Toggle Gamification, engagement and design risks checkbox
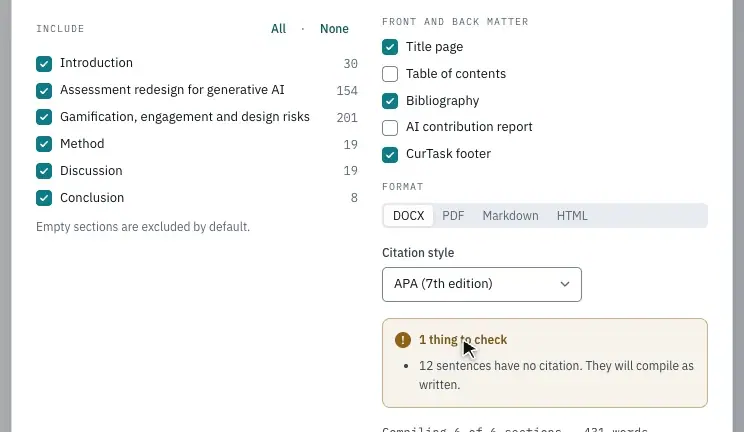The height and width of the screenshot is (432, 744). pyautogui.click(x=44, y=117)
